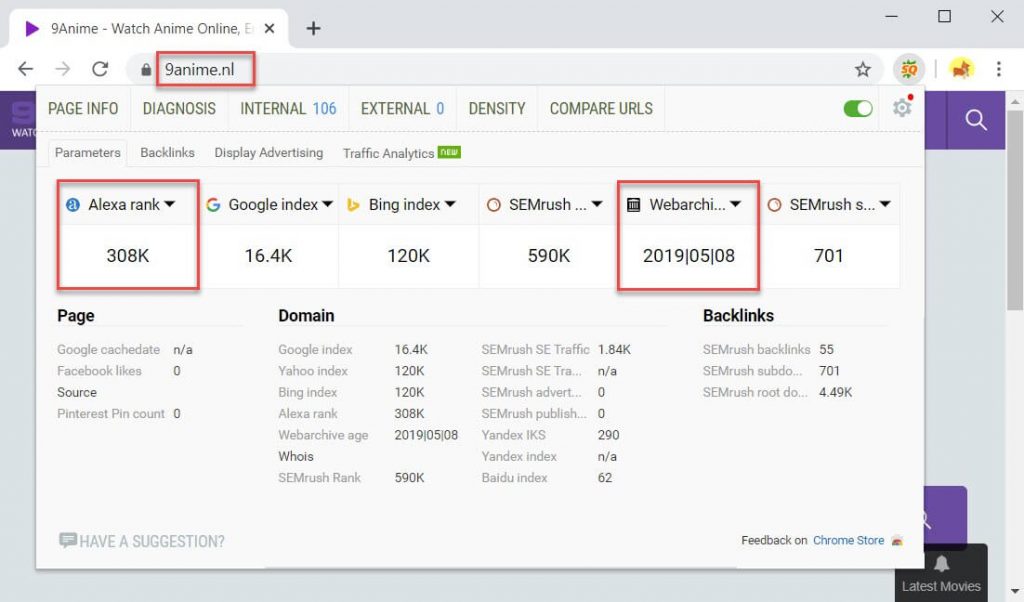Expand the Alexa rank dropdown arrow

[170, 204]
